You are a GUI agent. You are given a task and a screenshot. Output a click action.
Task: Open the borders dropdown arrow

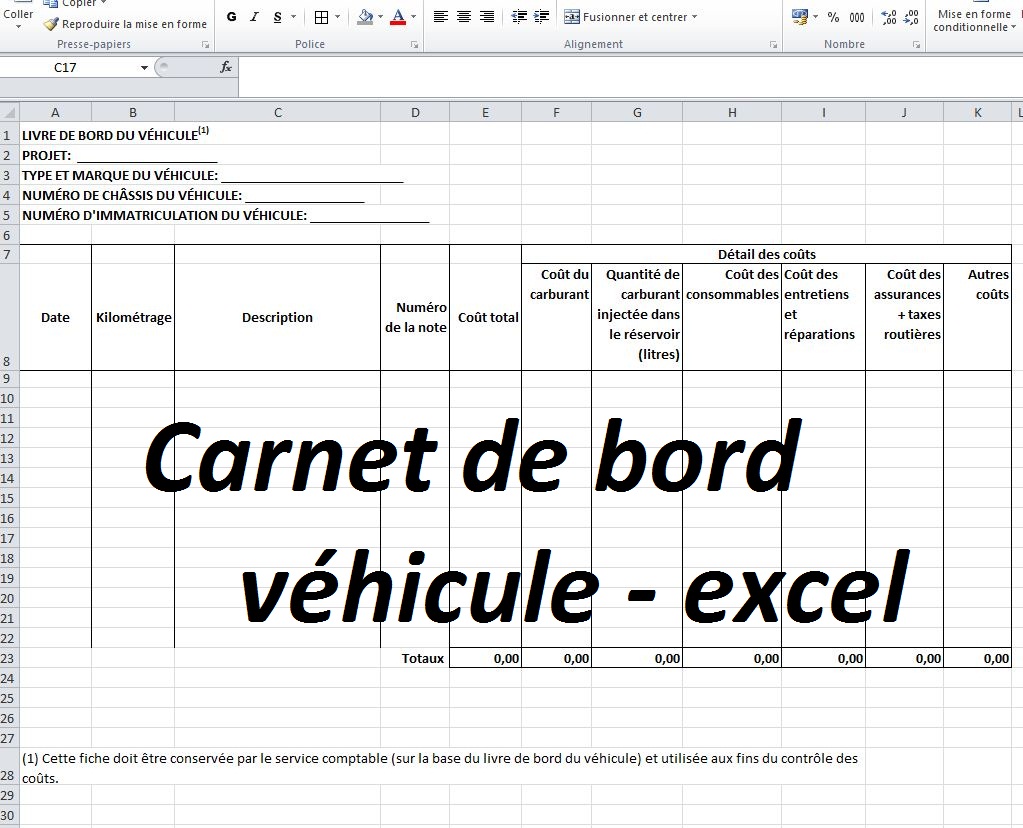337,17
